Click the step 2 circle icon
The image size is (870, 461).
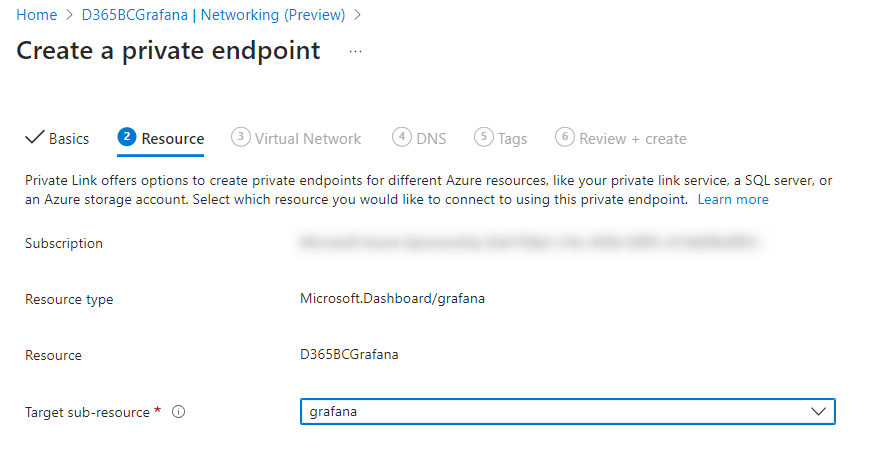pos(126,138)
